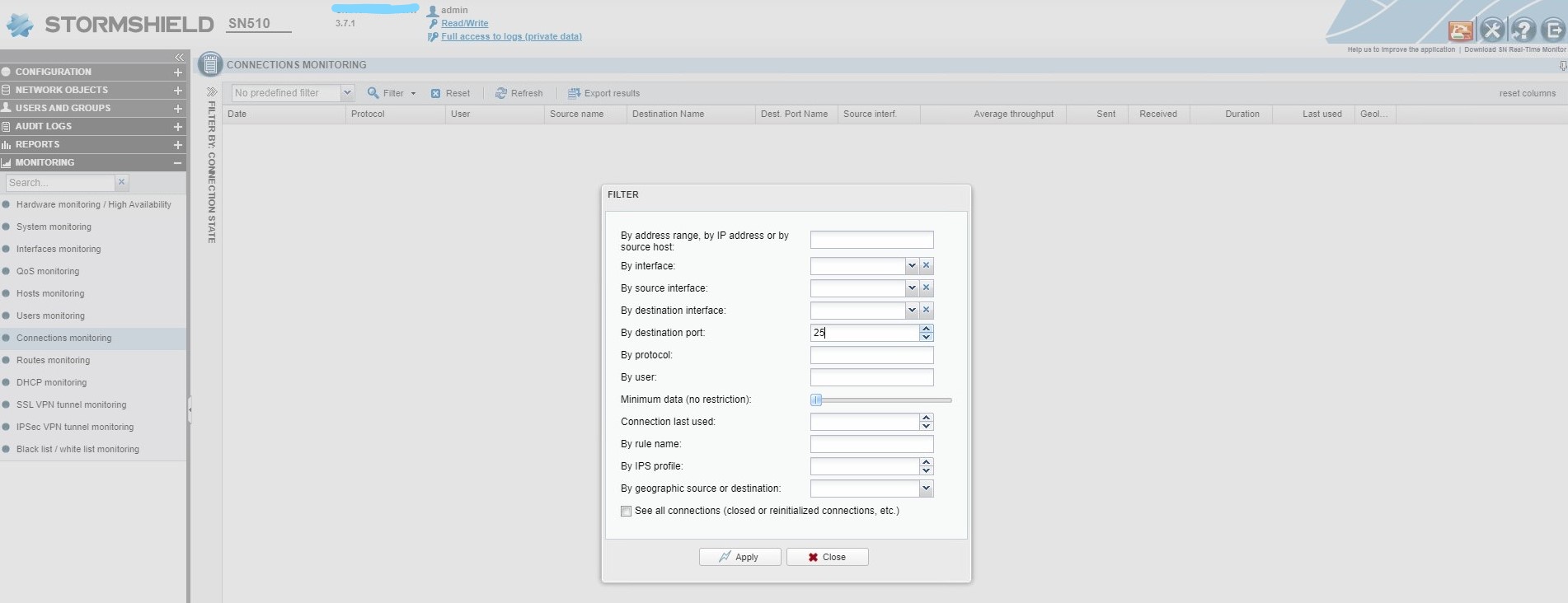Image resolution: width=1568 pixels, height=603 pixels.
Task: Open the Read/Write access link
Action: 464,23
